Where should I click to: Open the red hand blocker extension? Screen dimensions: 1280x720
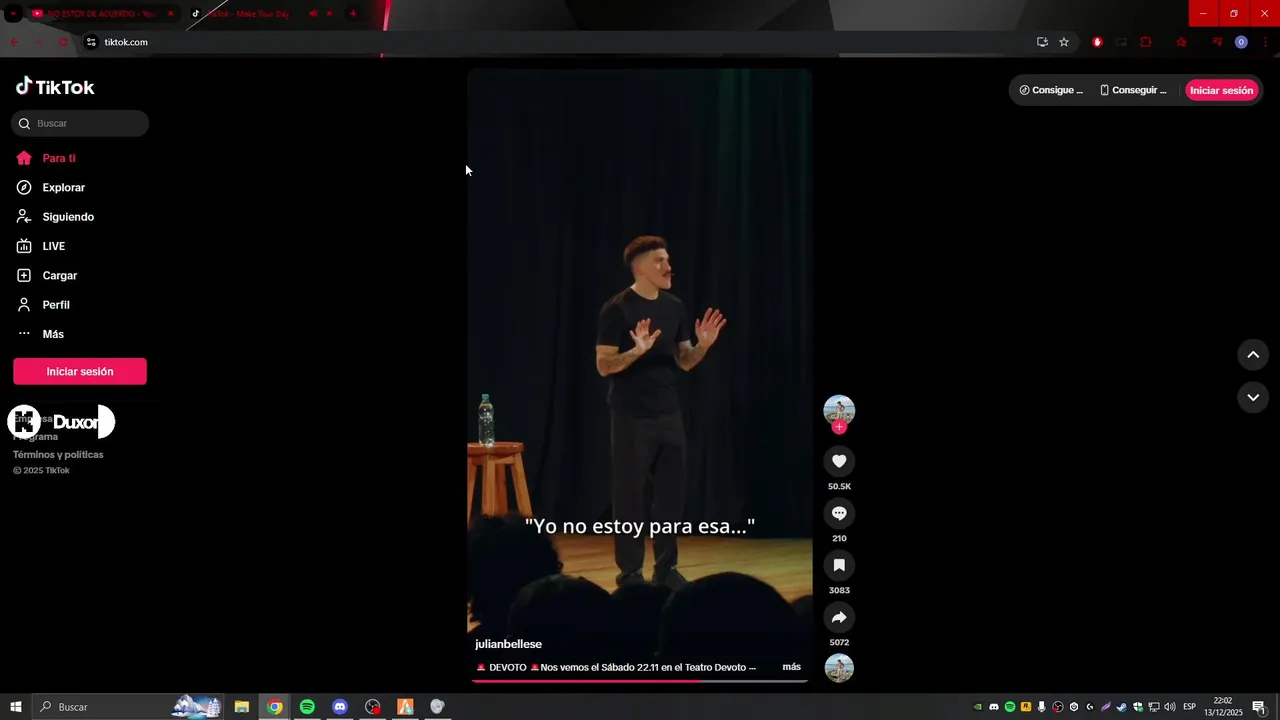click(1097, 42)
